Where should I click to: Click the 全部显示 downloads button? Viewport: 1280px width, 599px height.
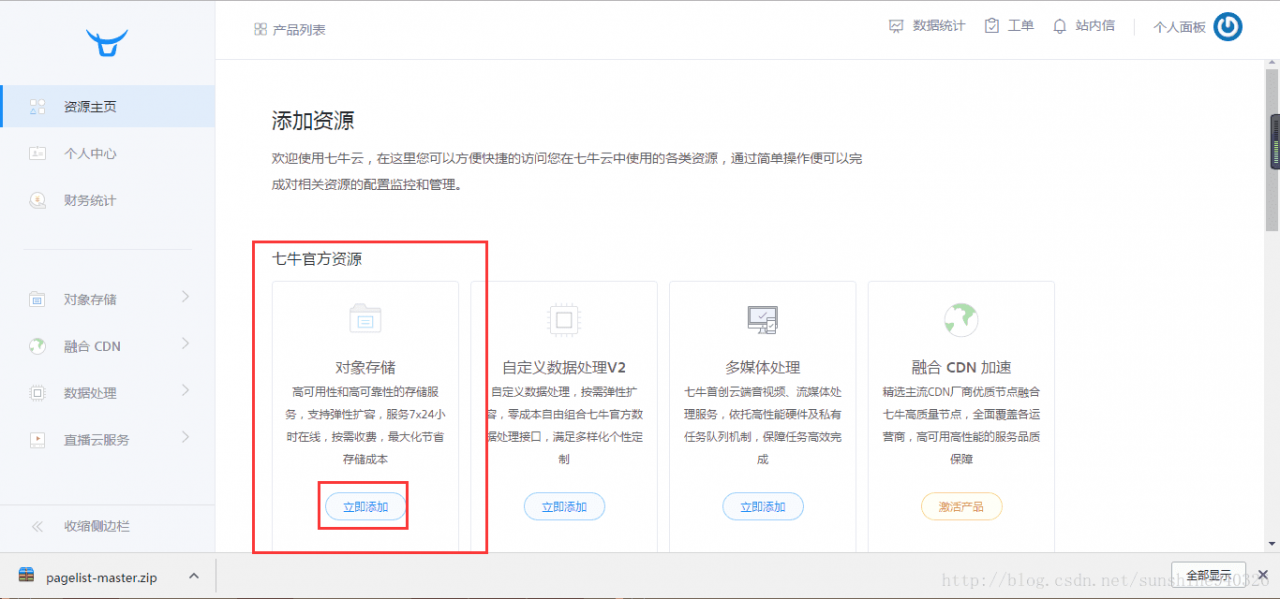(1208, 575)
